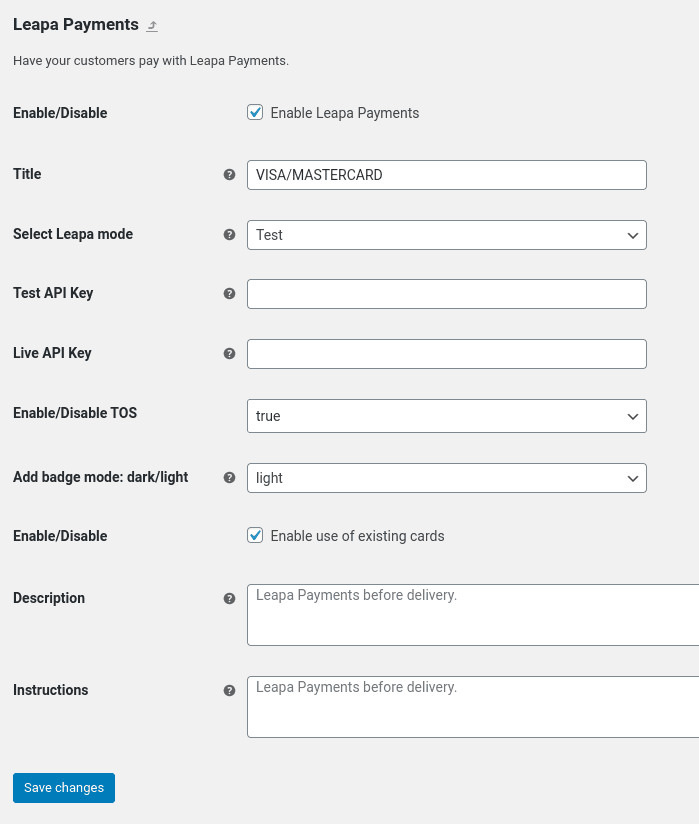Click the 'Enable Leapa Payments' label text
The width and height of the screenshot is (699, 824).
pos(345,113)
